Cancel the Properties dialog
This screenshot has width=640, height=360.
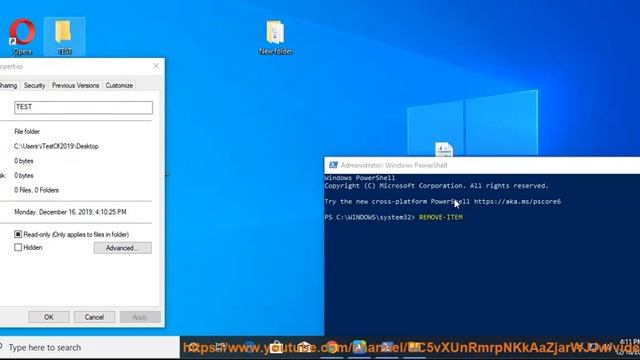94,317
